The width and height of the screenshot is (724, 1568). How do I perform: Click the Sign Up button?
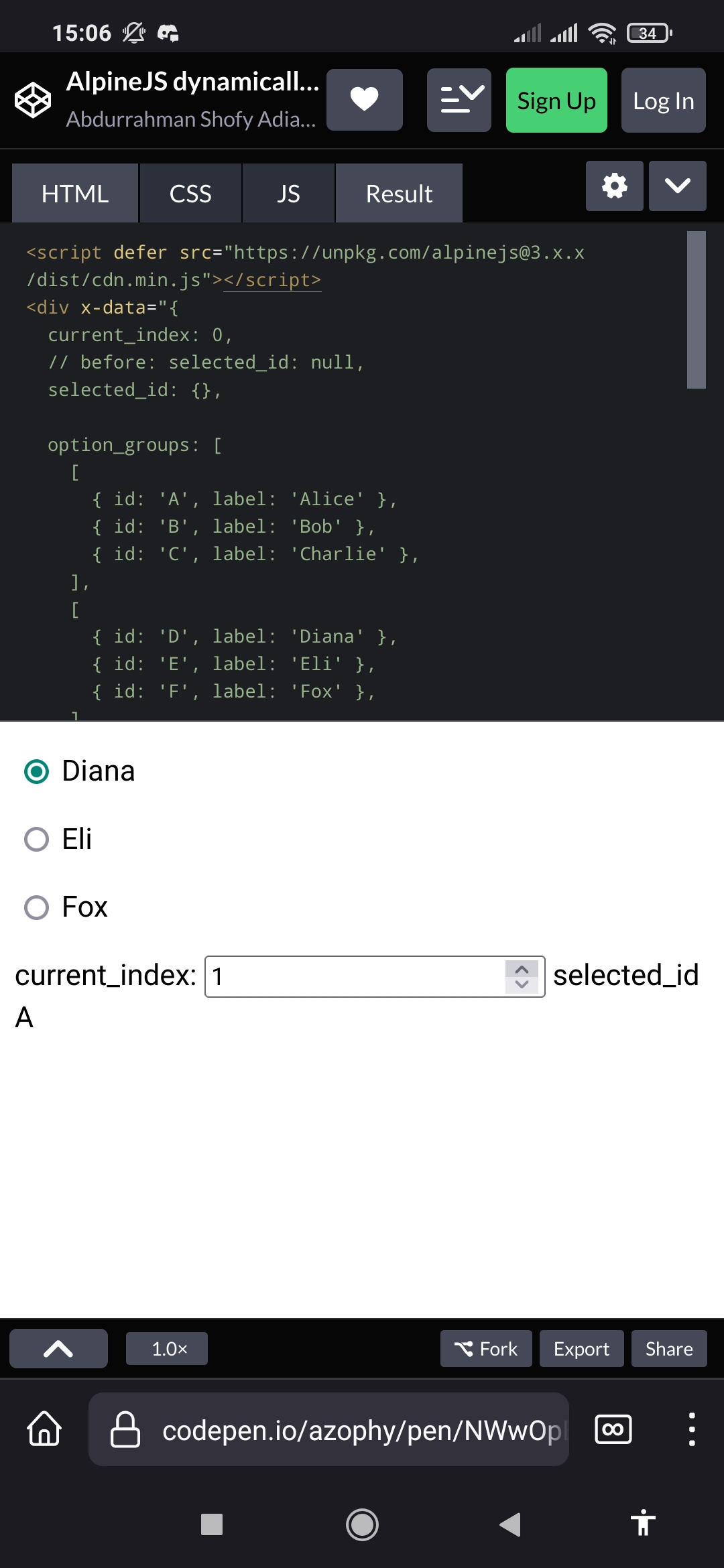tap(556, 100)
